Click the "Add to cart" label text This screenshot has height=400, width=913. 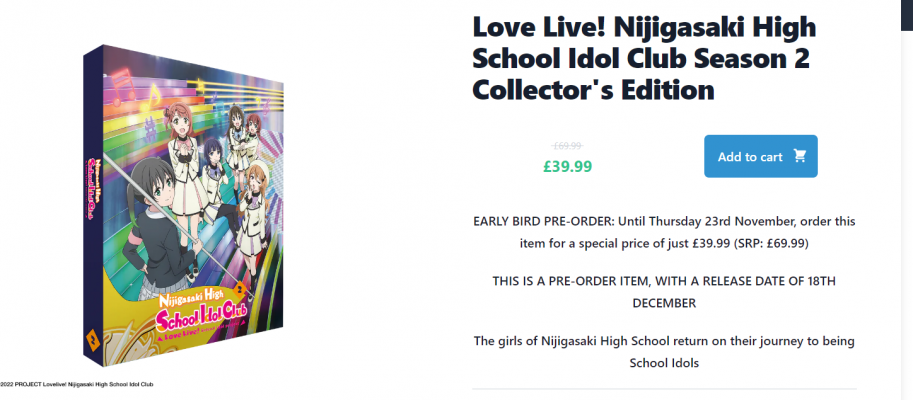tap(750, 156)
